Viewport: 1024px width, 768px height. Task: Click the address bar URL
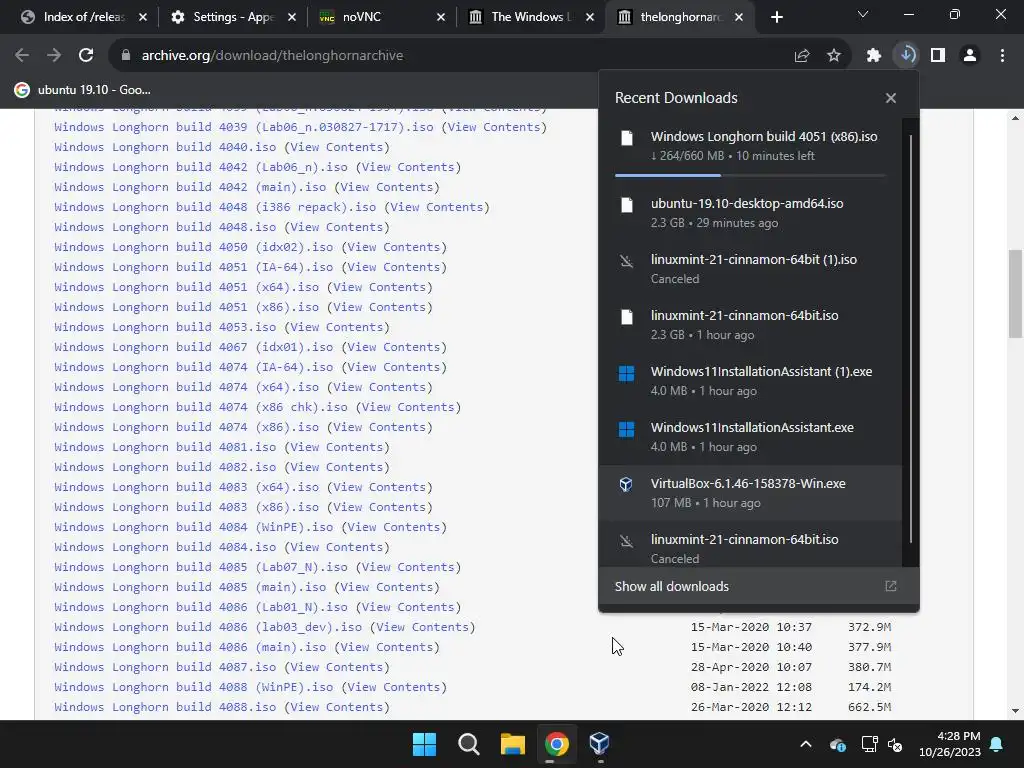pos(272,56)
